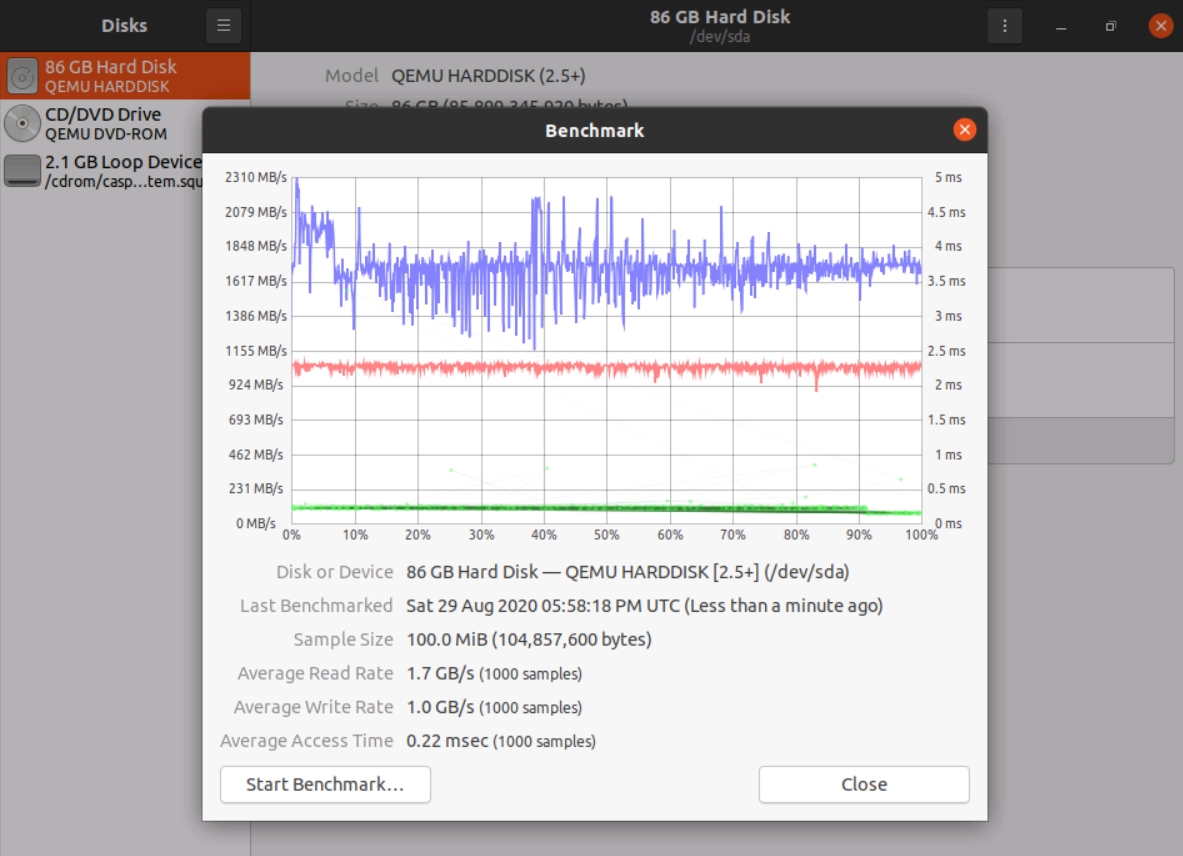The image size is (1183, 856).
Task: Open the Disks hamburger application menu
Action: coord(223,26)
